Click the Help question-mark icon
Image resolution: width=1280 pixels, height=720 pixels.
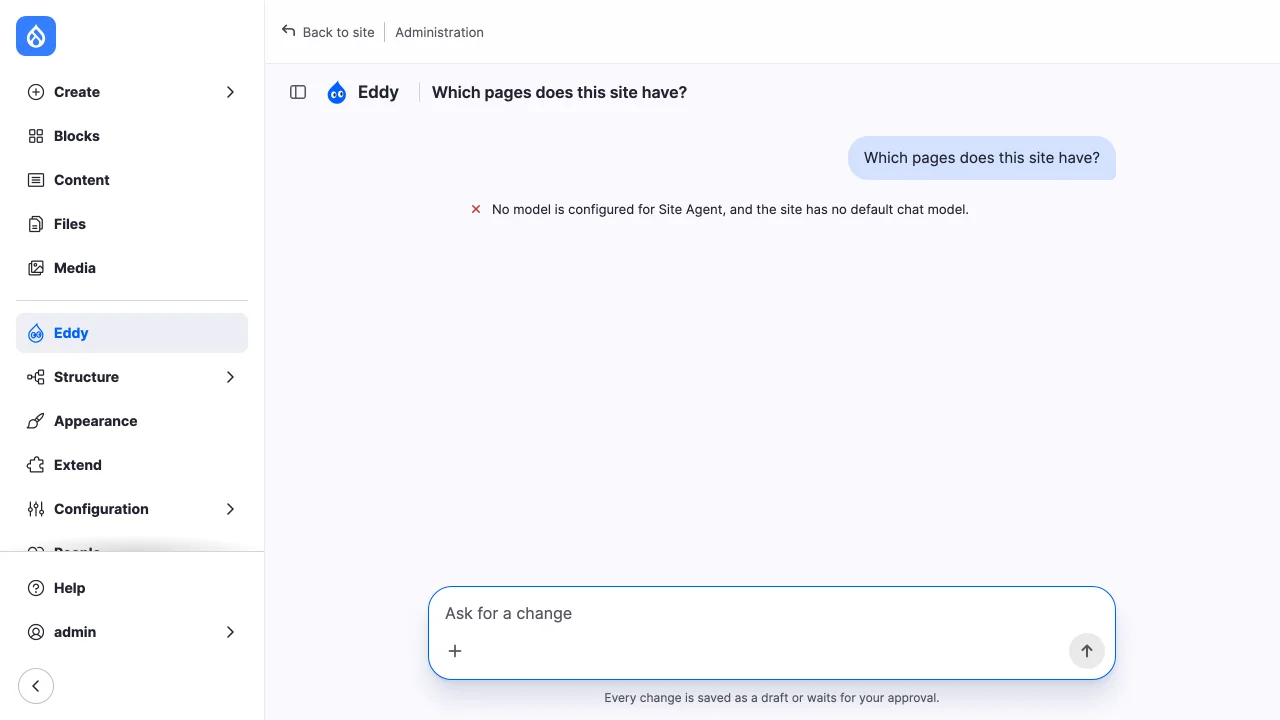(36, 588)
